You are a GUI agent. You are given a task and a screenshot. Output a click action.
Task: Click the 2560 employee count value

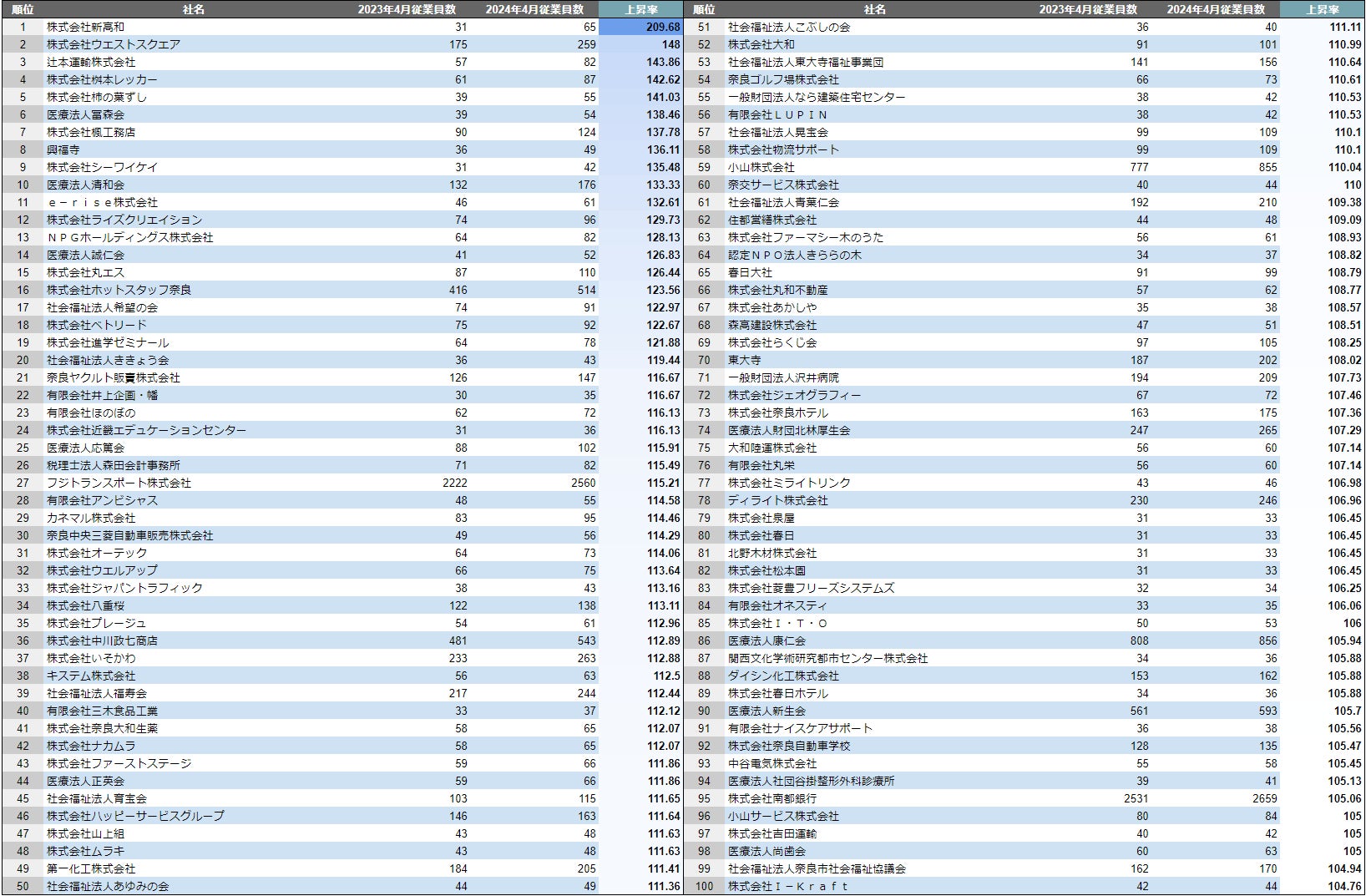pos(584,483)
